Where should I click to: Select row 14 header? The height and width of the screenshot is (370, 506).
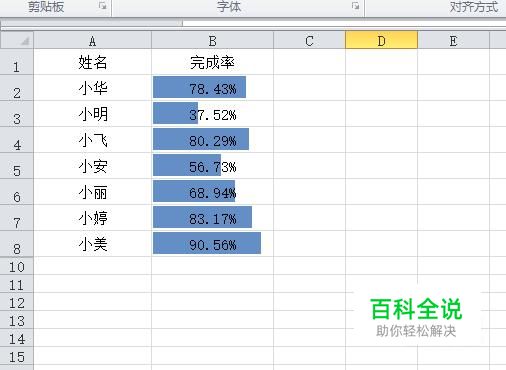tap(17, 338)
